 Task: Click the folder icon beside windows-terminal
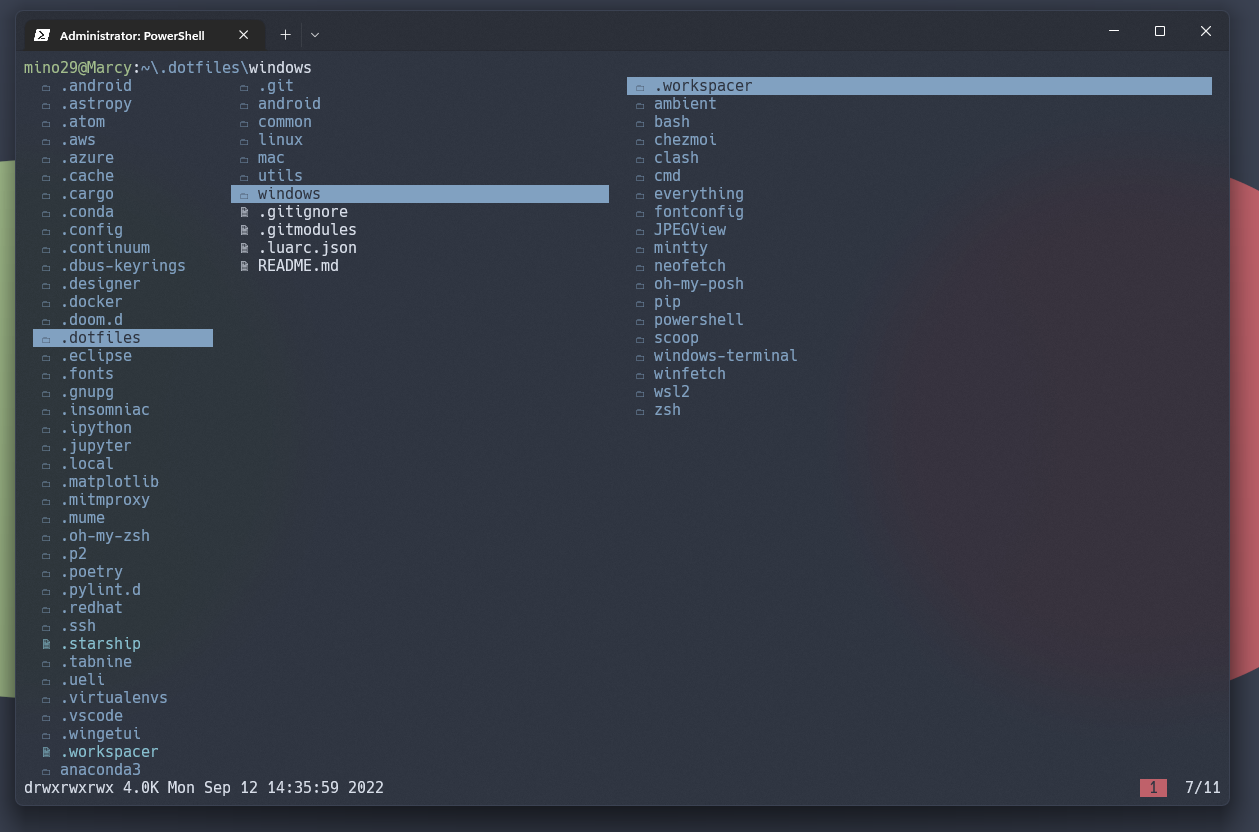pos(640,357)
